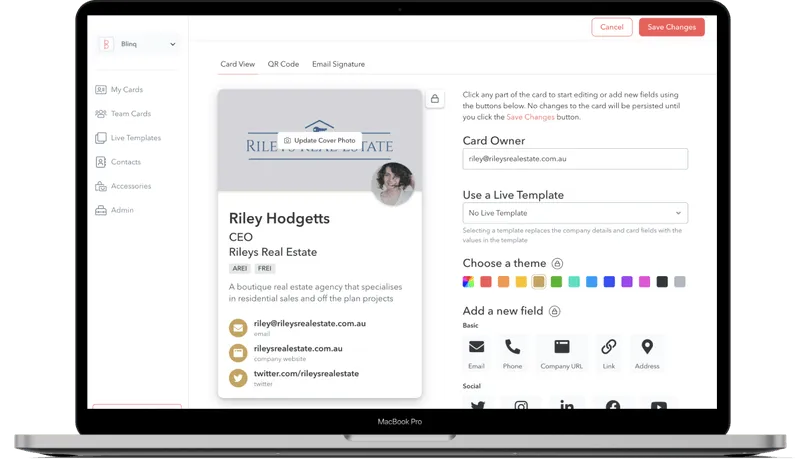The height and width of the screenshot is (459, 800).
Task: Add a new Link field
Action: click(x=609, y=354)
